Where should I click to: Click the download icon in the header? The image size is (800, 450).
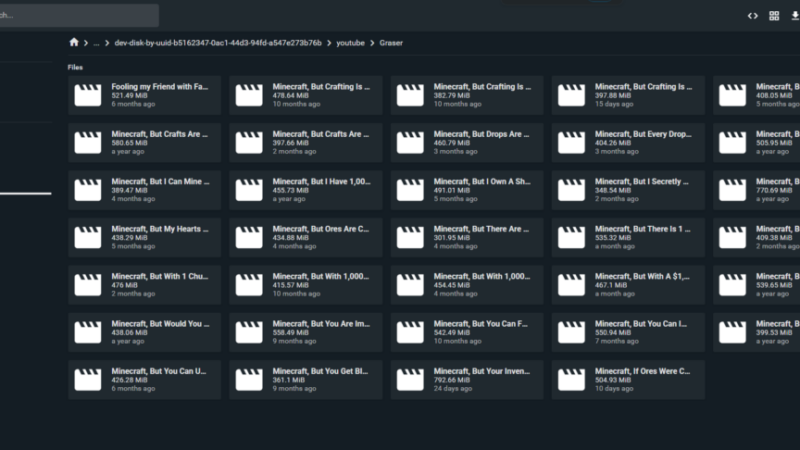(x=794, y=15)
